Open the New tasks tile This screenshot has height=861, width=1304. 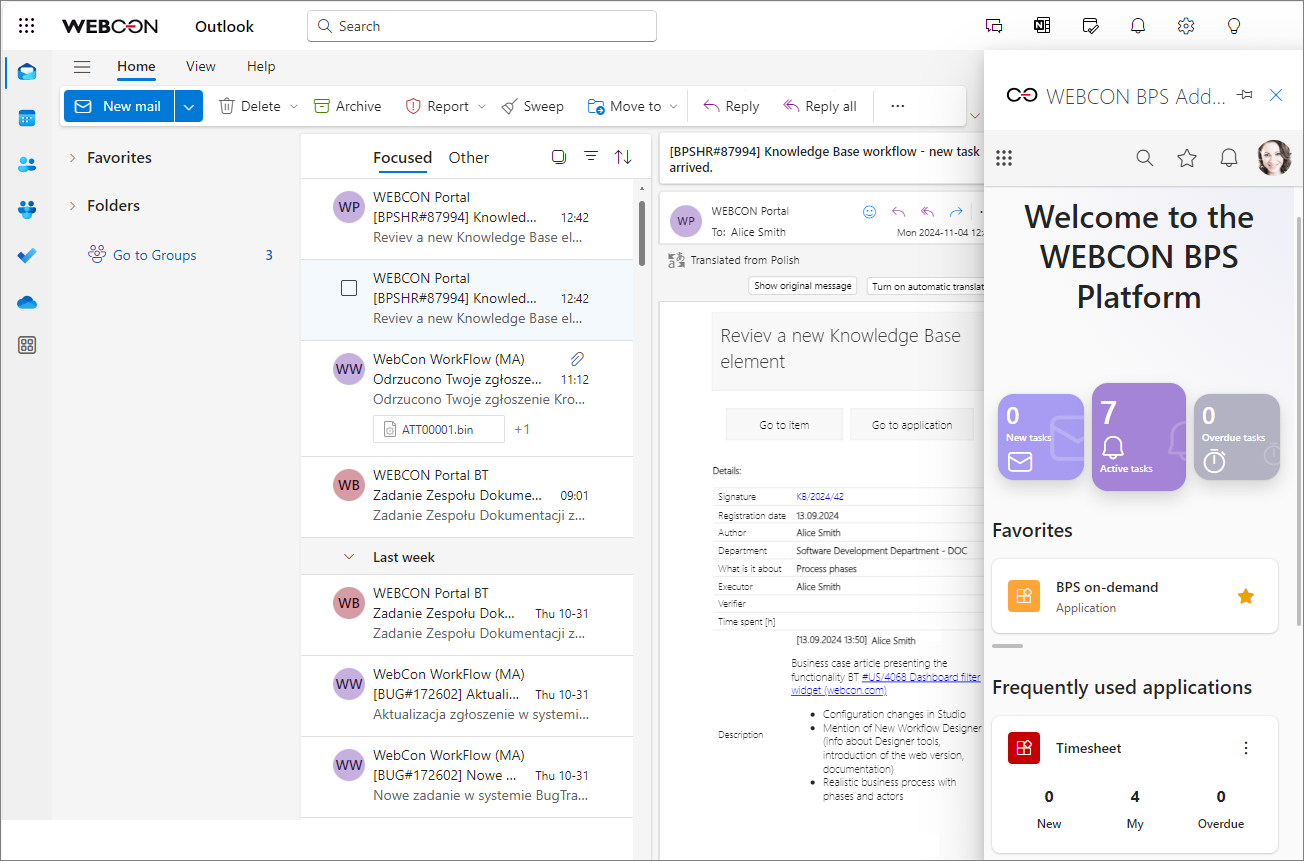click(x=1041, y=437)
